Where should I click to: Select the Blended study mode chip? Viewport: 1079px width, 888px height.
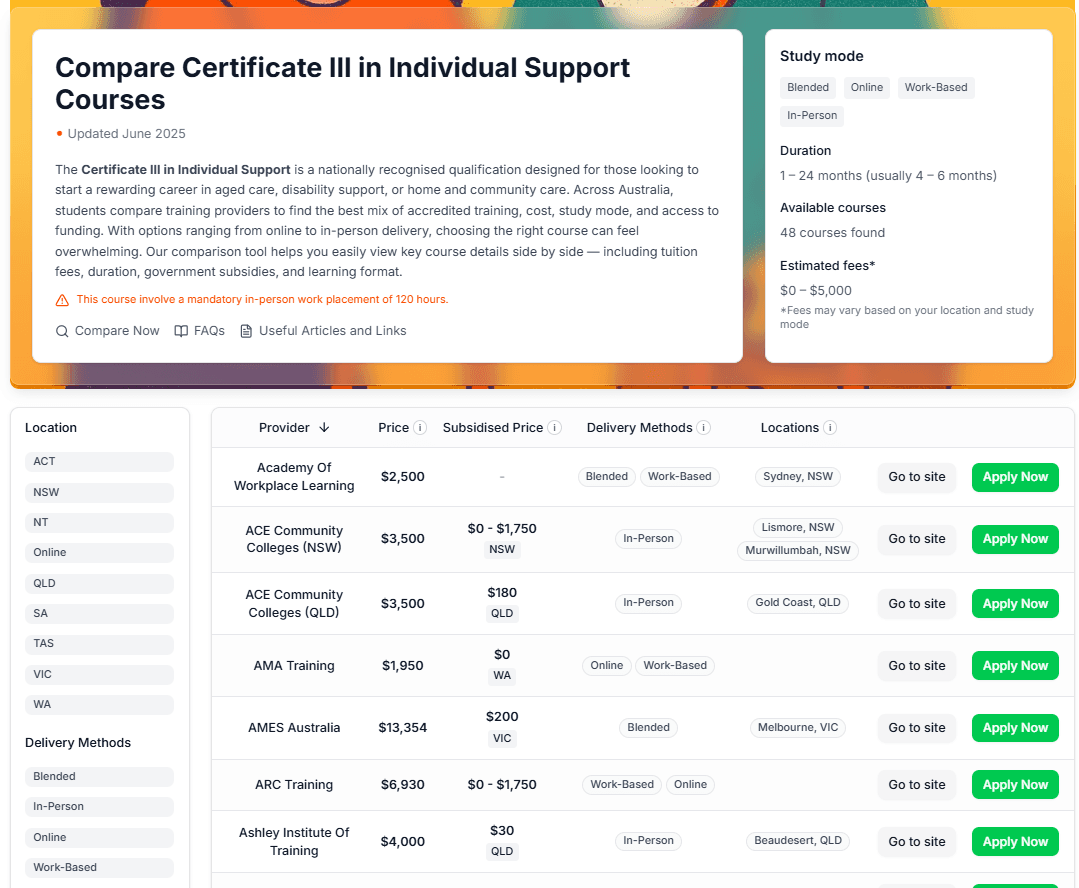pyautogui.click(x=808, y=87)
